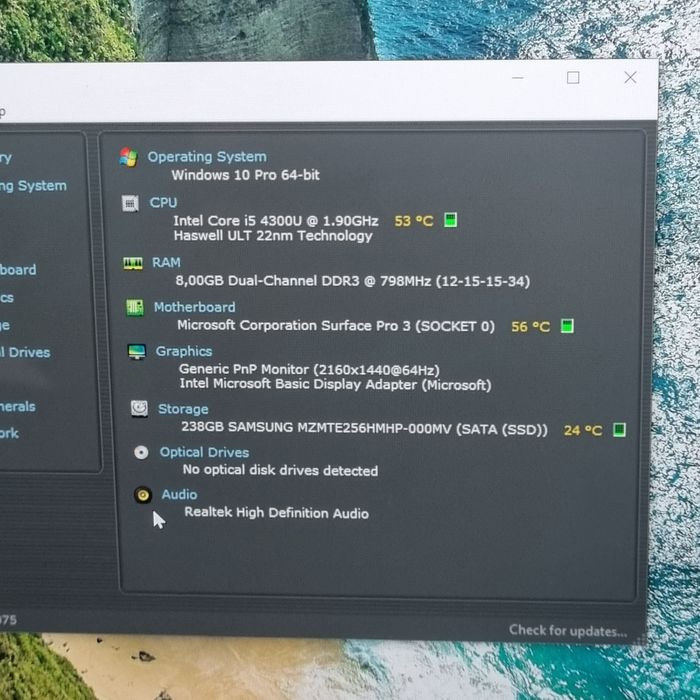Open the Storage section heading
This screenshot has height=700, width=700.
[x=183, y=409]
